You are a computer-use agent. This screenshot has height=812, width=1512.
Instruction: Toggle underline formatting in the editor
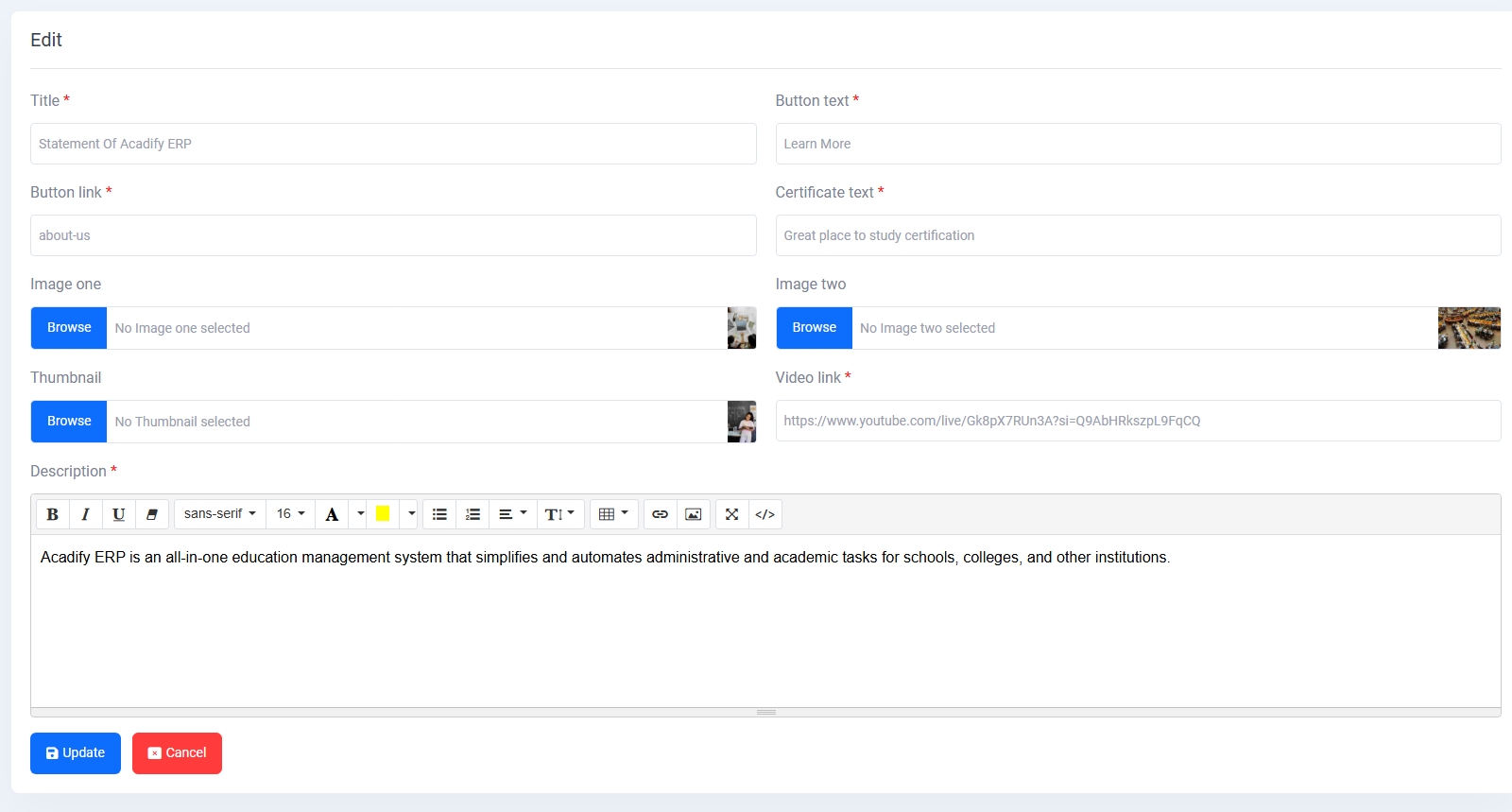[118, 514]
